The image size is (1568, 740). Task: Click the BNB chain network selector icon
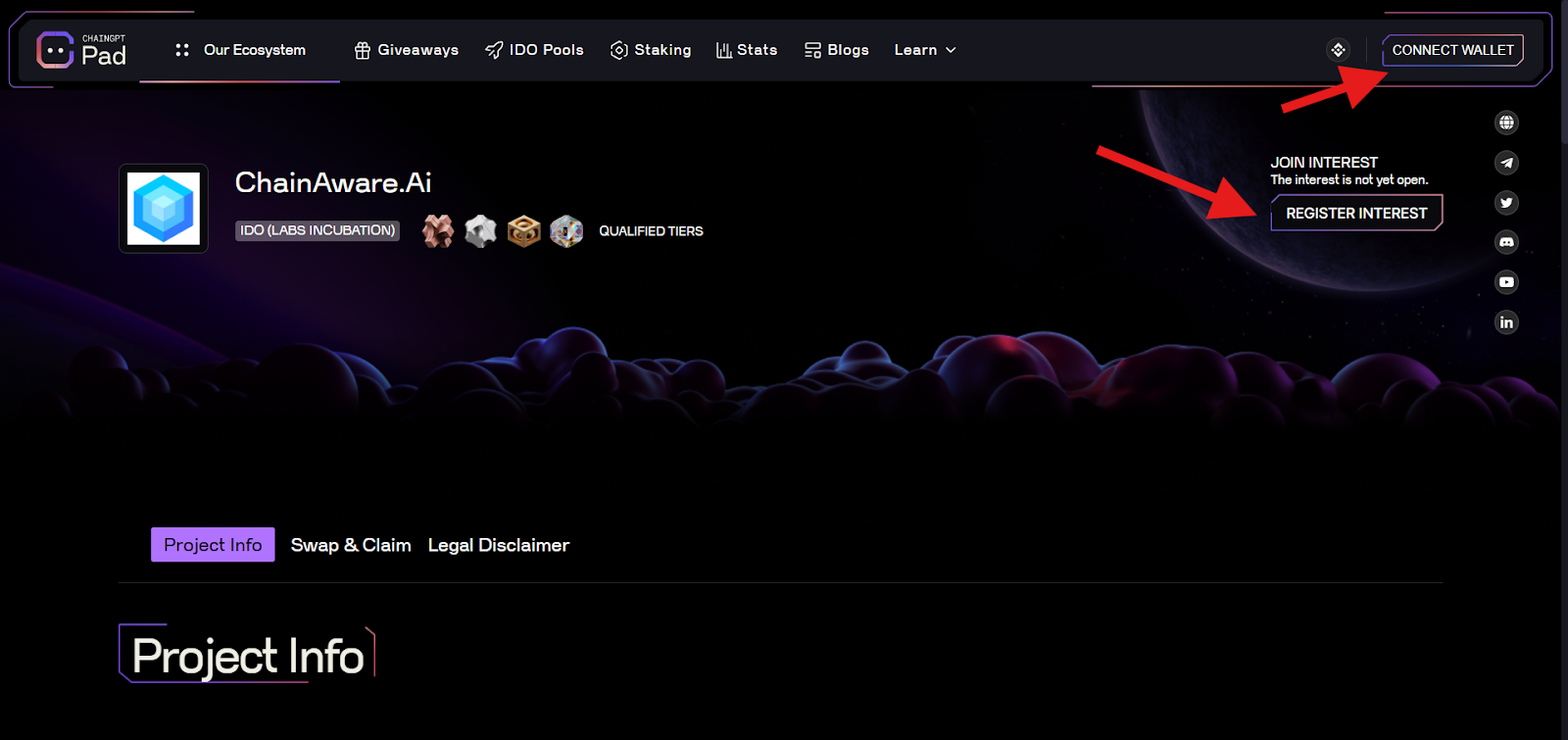(x=1338, y=50)
